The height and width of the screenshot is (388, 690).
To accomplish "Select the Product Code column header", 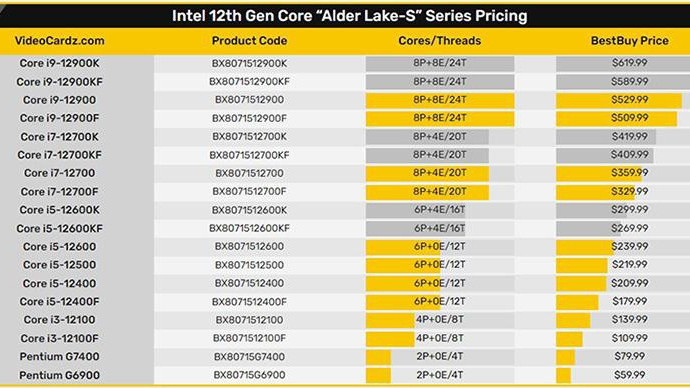I will pyautogui.click(x=249, y=41).
